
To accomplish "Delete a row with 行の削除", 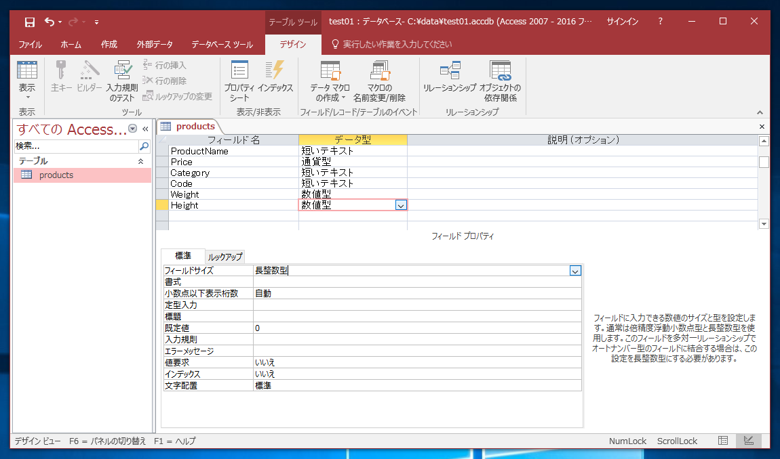I will (x=165, y=81).
